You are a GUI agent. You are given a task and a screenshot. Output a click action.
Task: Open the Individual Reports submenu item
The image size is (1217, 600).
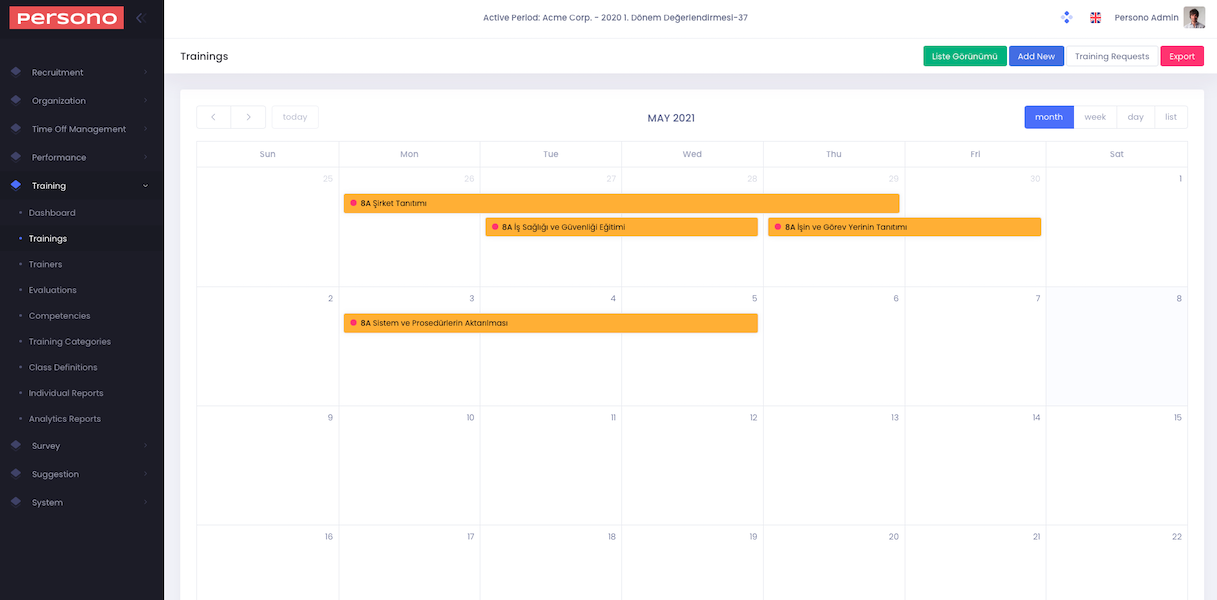[66, 393]
